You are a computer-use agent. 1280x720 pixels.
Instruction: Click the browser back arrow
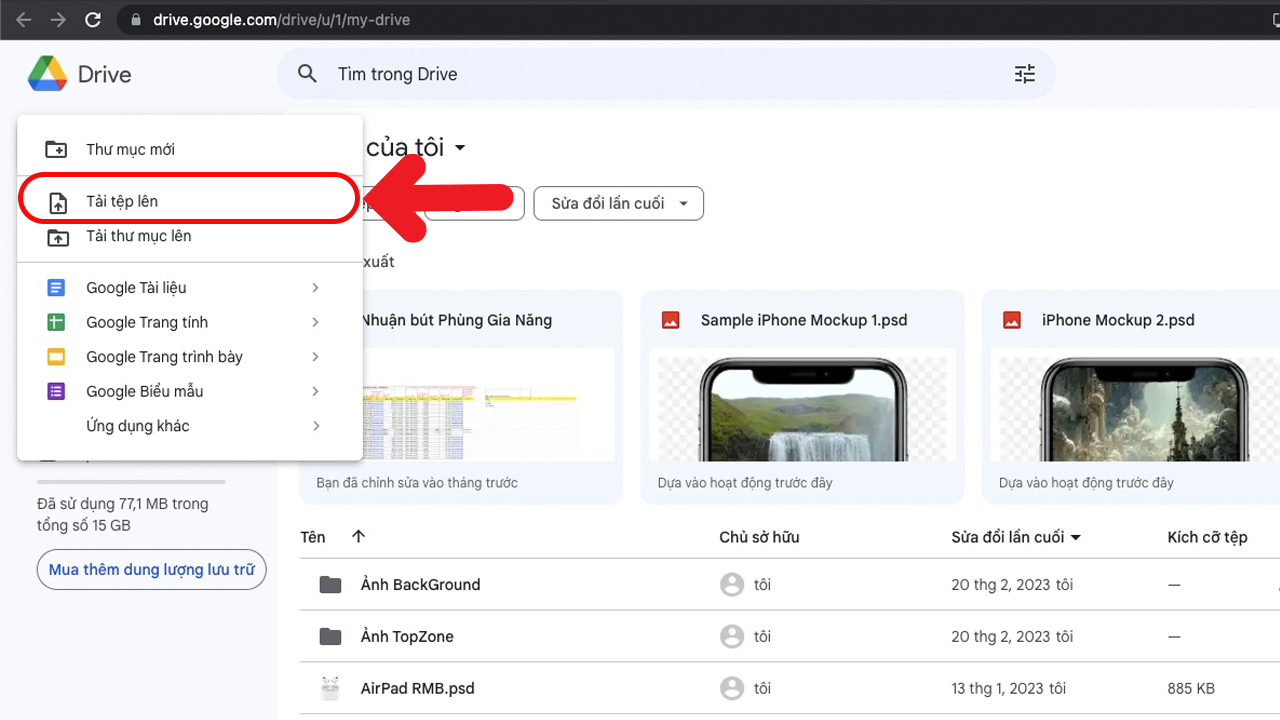pyautogui.click(x=23, y=20)
